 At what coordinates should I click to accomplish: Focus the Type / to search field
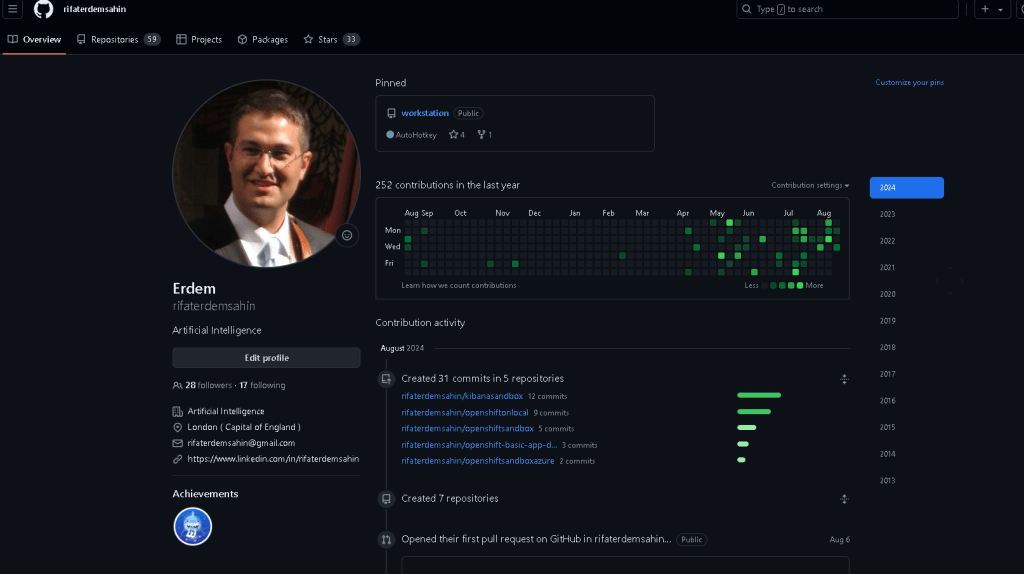847,9
